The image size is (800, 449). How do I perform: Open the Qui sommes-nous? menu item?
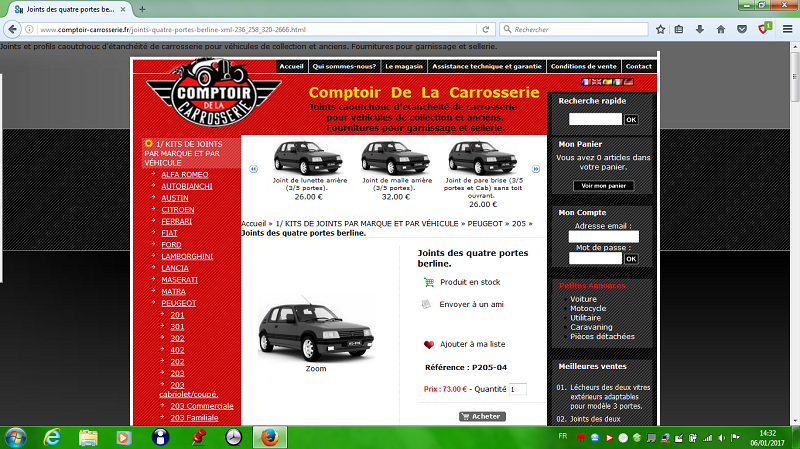point(344,66)
